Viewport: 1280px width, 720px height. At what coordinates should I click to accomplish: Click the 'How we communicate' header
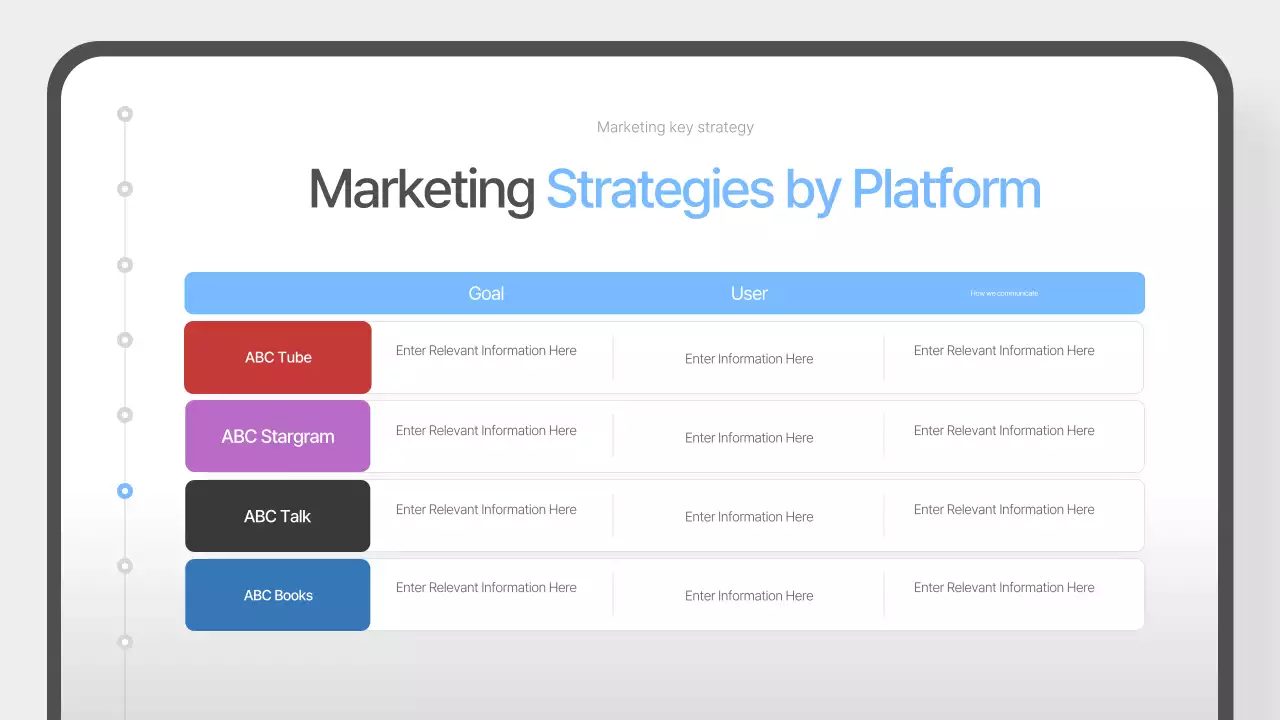(1003, 293)
